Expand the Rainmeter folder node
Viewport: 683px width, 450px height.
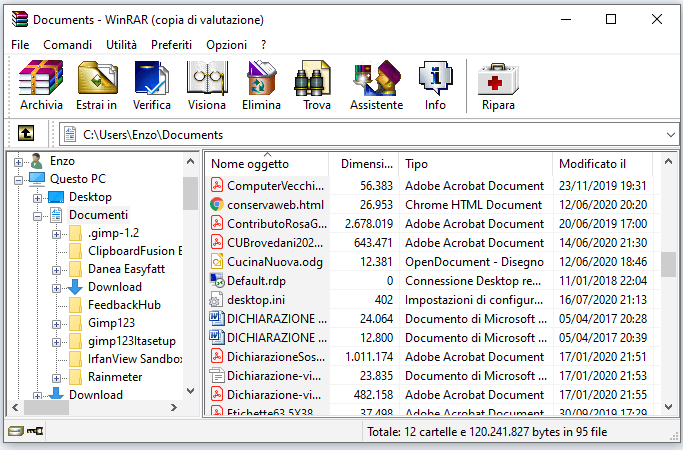click(x=56, y=378)
